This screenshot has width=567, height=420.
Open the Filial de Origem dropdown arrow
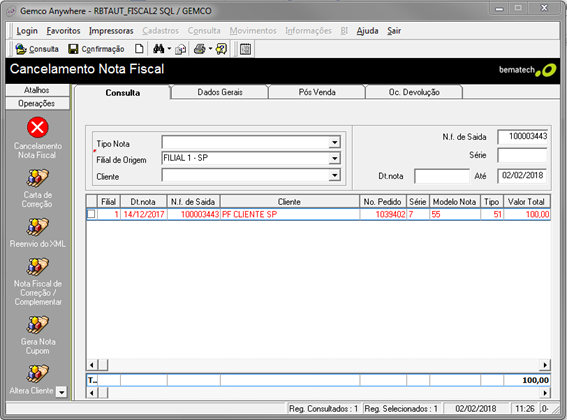tap(335, 158)
